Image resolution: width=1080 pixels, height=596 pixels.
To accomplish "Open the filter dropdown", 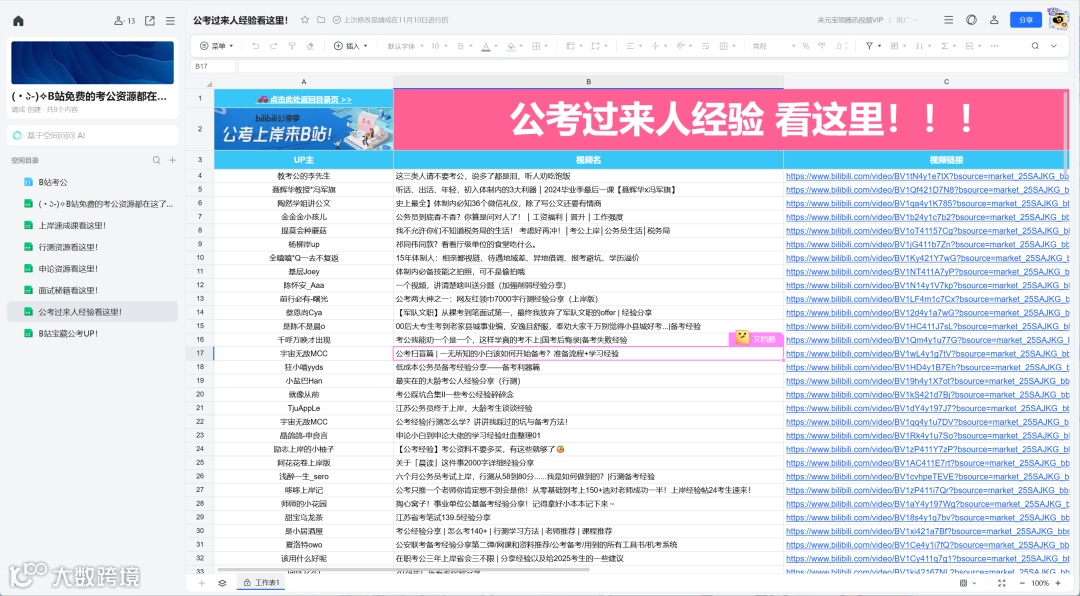I will [873, 46].
